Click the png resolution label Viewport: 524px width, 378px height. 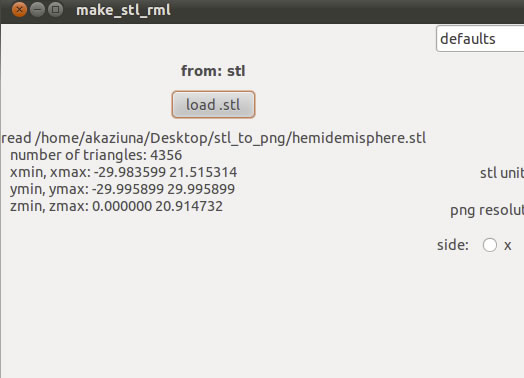coord(487,211)
